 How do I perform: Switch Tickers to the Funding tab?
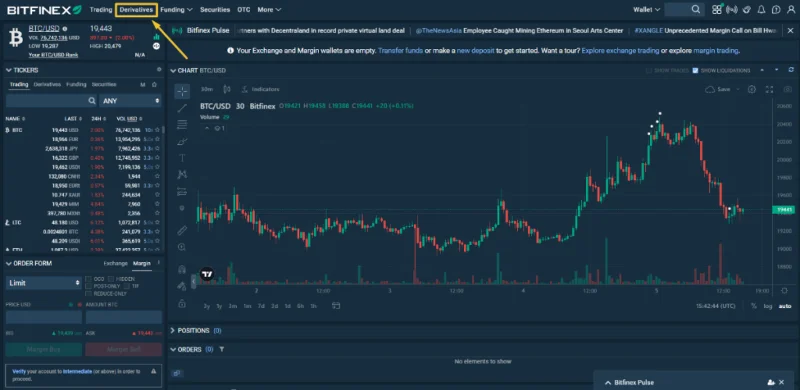tap(76, 85)
